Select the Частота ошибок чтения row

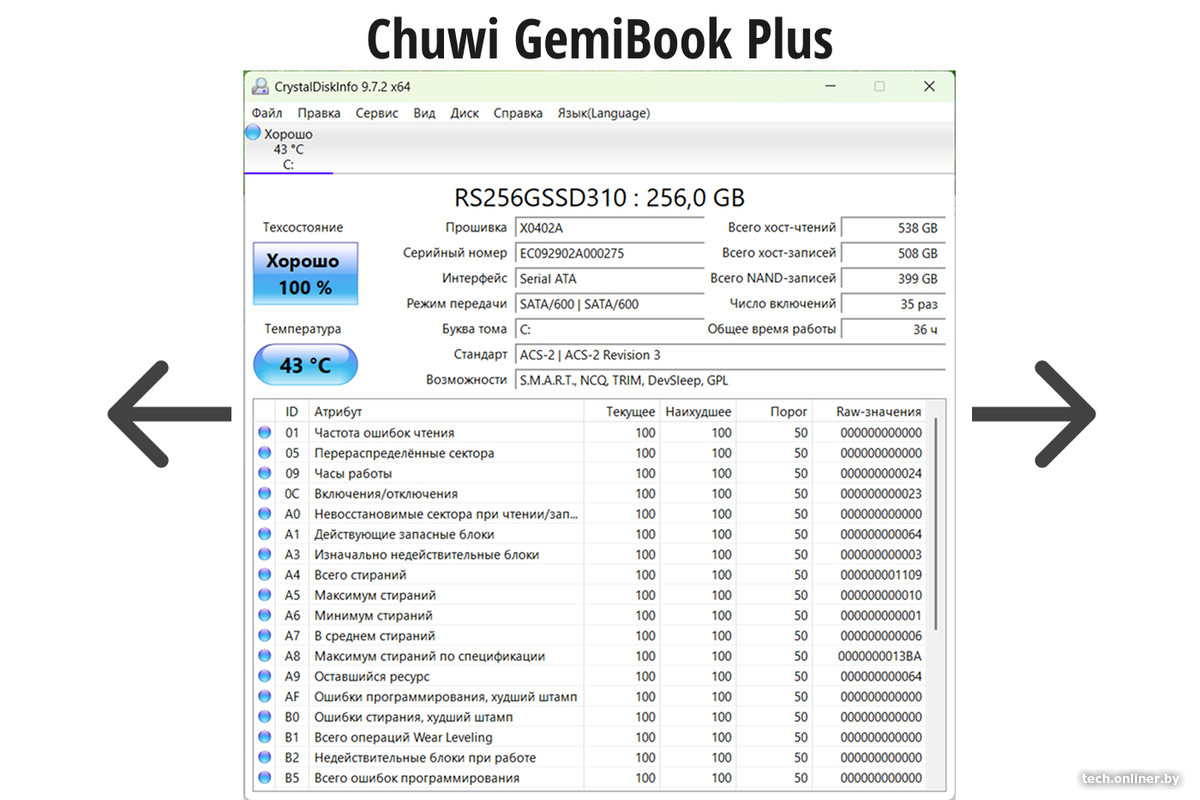pyautogui.click(x=590, y=433)
